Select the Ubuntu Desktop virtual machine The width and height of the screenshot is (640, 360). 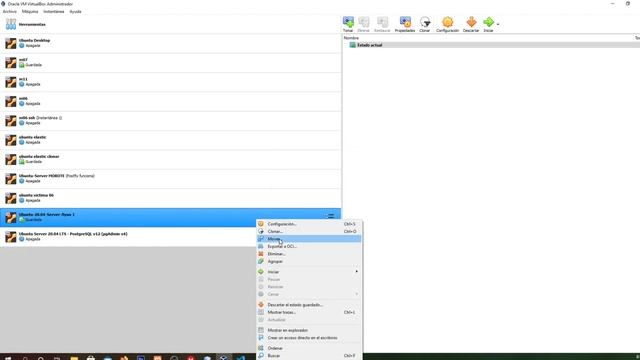171,43
